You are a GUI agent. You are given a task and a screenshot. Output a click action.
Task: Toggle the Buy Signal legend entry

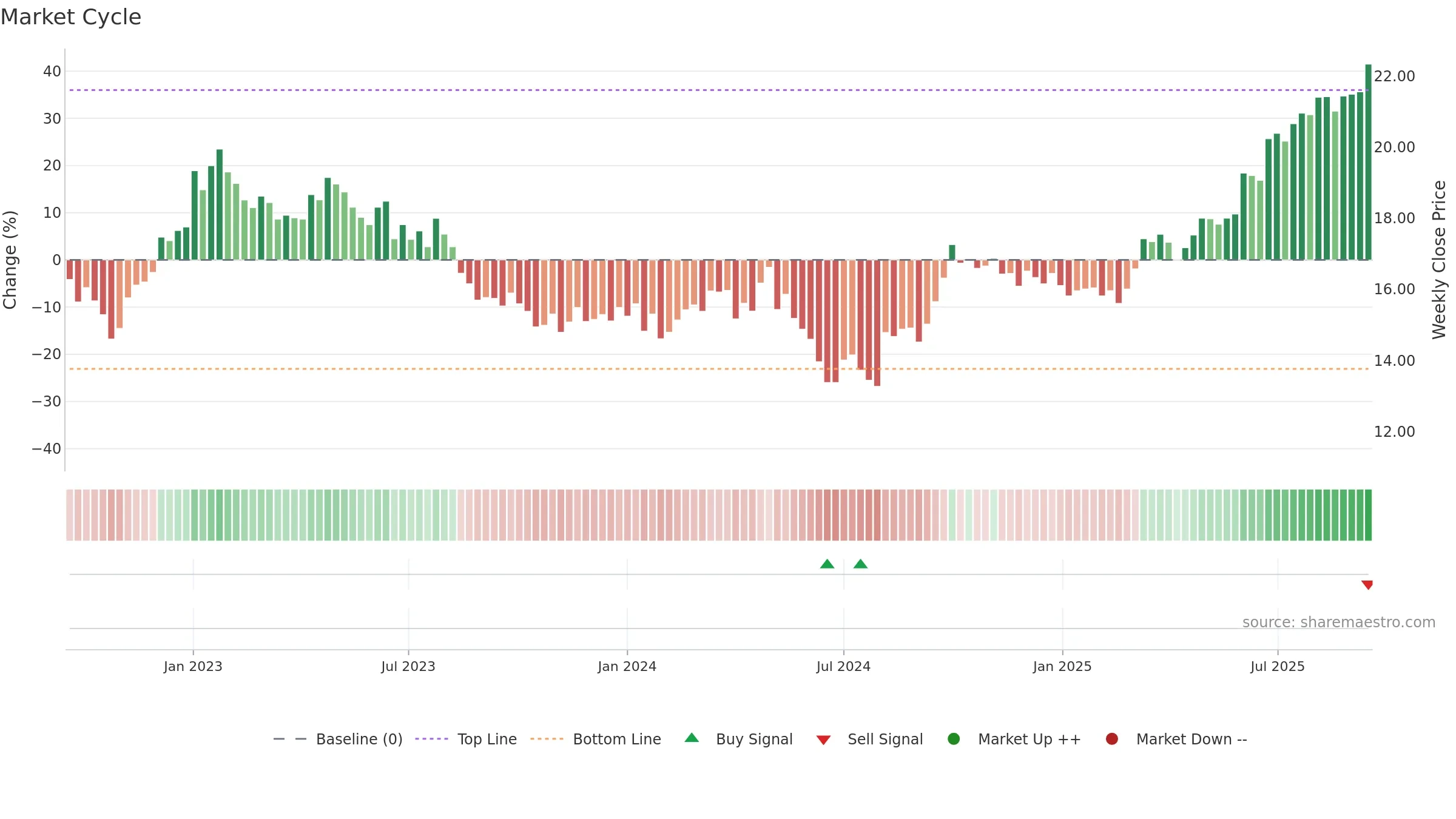[x=738, y=739]
